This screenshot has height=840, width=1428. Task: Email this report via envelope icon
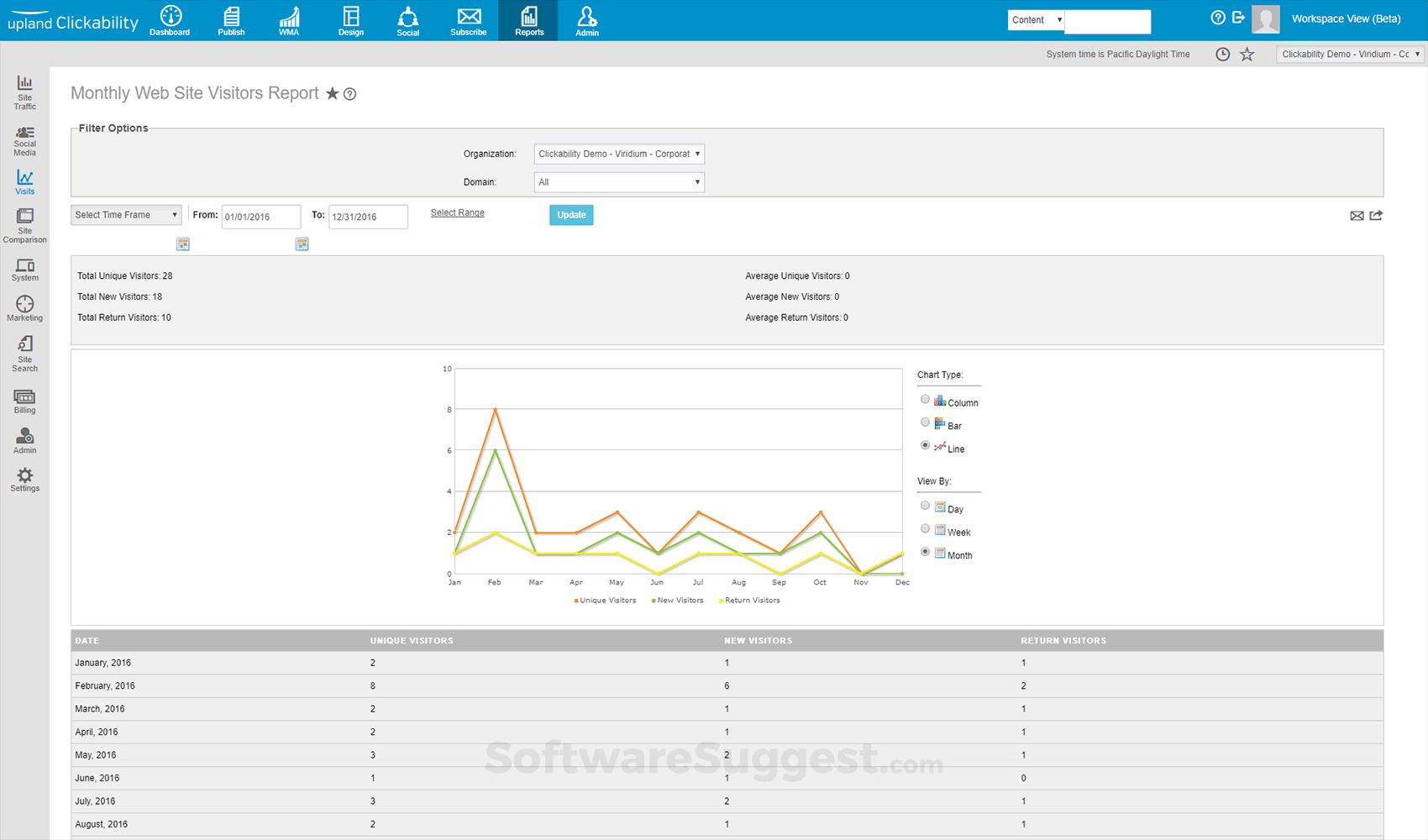coord(1357,216)
